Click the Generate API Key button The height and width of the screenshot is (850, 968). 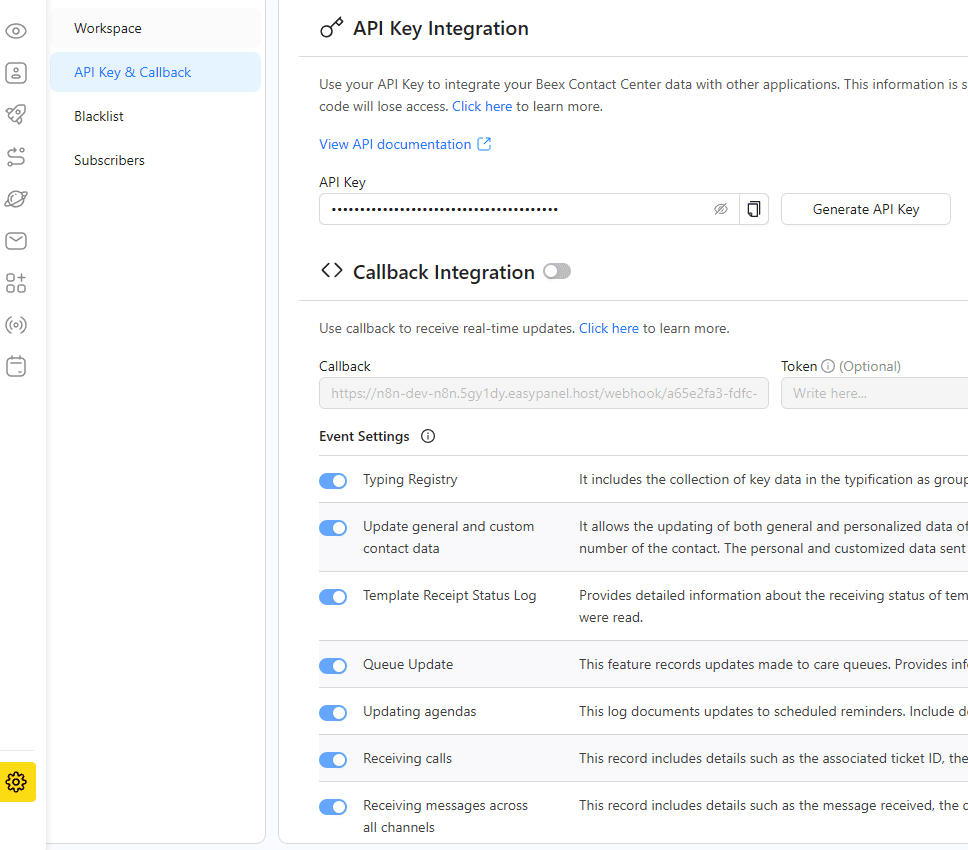pyautogui.click(x=865, y=209)
